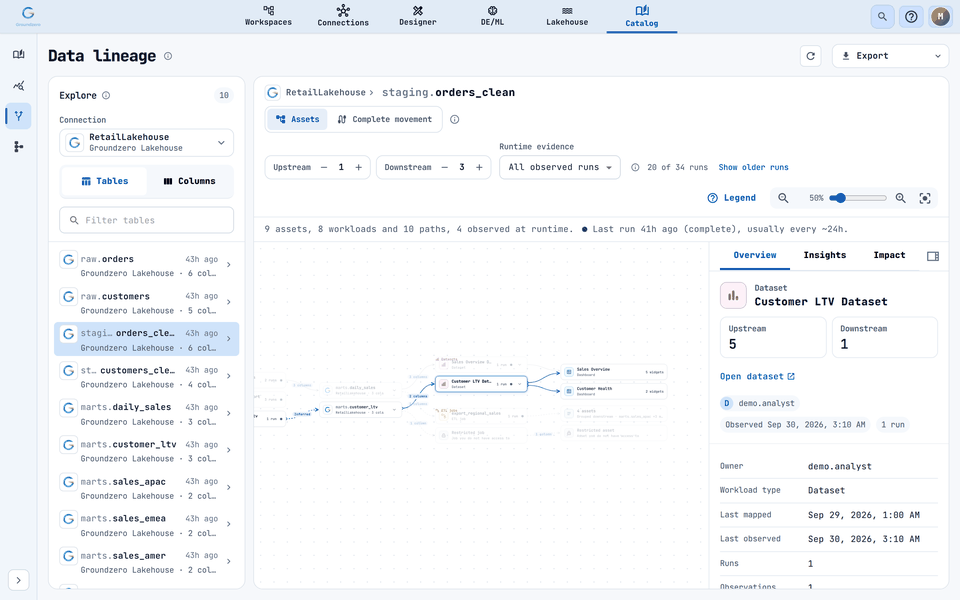
Task: Click RetailLakehouse logo in breadcrumb
Action: pyautogui.click(x=272, y=92)
